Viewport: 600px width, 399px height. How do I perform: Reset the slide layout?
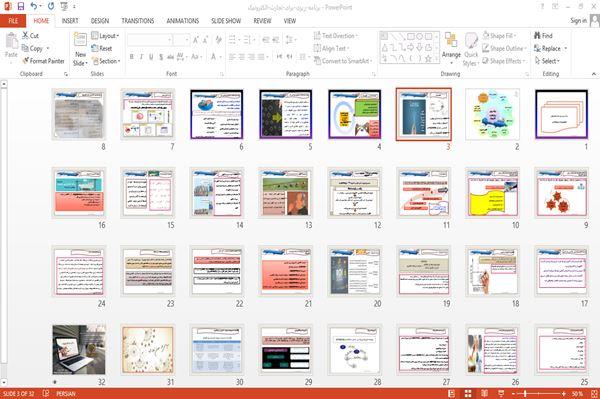point(102,48)
